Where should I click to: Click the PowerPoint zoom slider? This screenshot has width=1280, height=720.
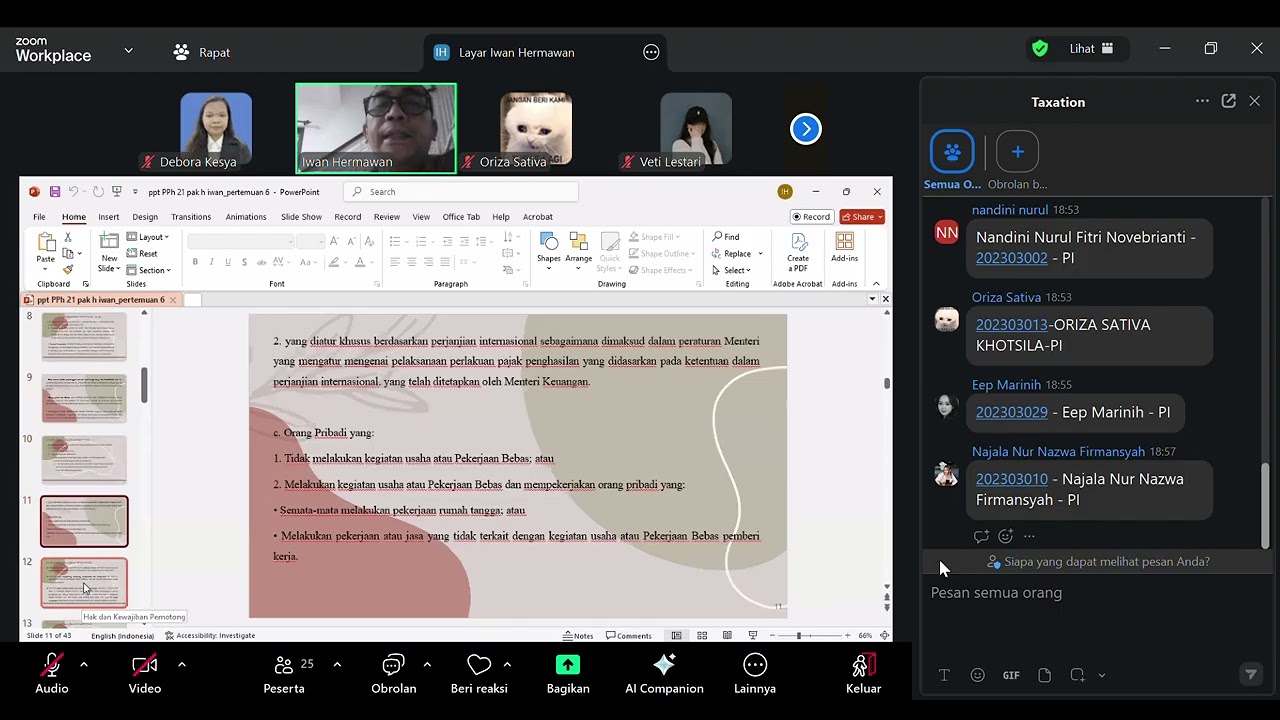[811, 636]
